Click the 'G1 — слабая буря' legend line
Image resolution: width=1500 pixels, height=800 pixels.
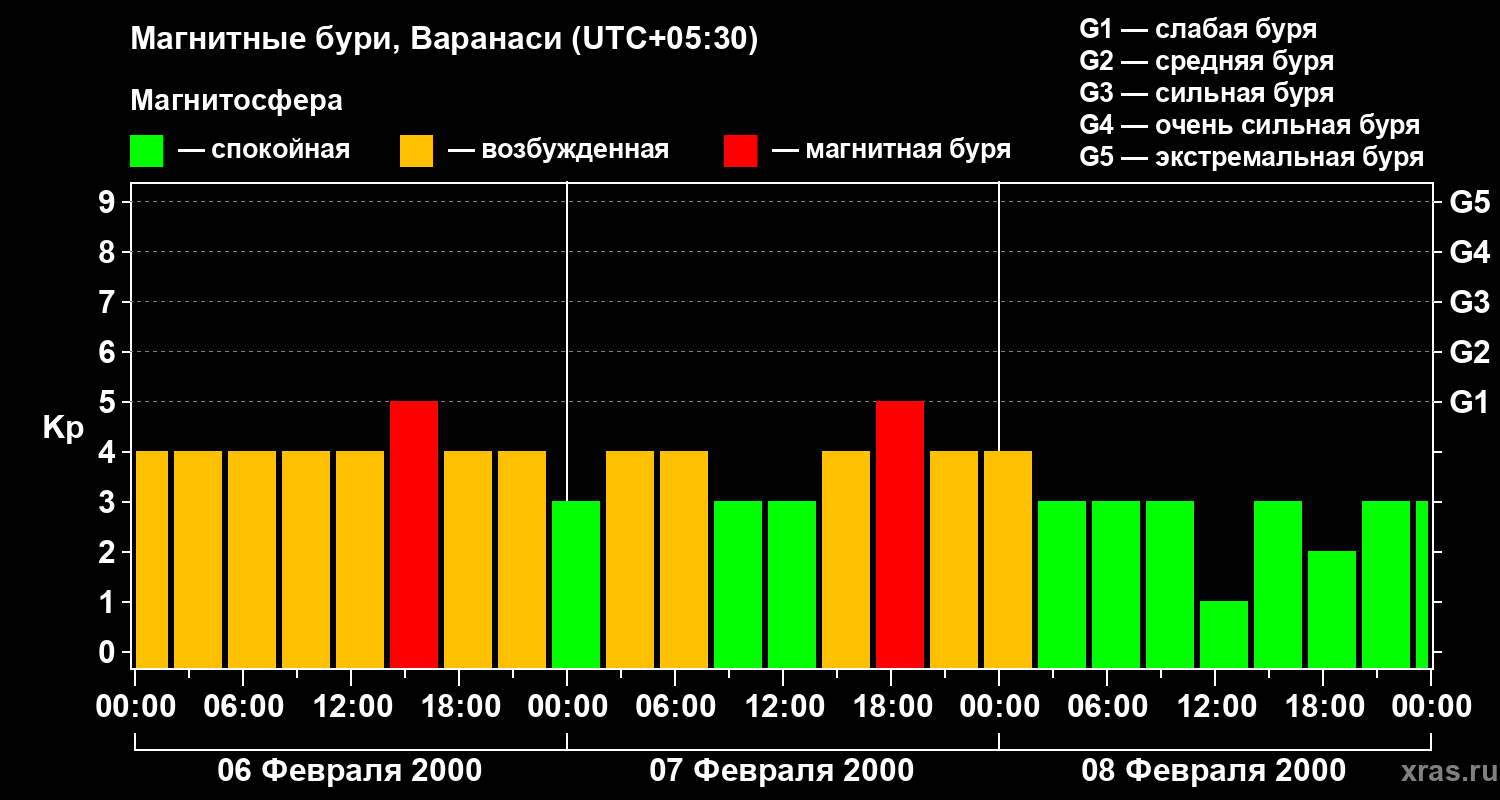tap(1198, 29)
